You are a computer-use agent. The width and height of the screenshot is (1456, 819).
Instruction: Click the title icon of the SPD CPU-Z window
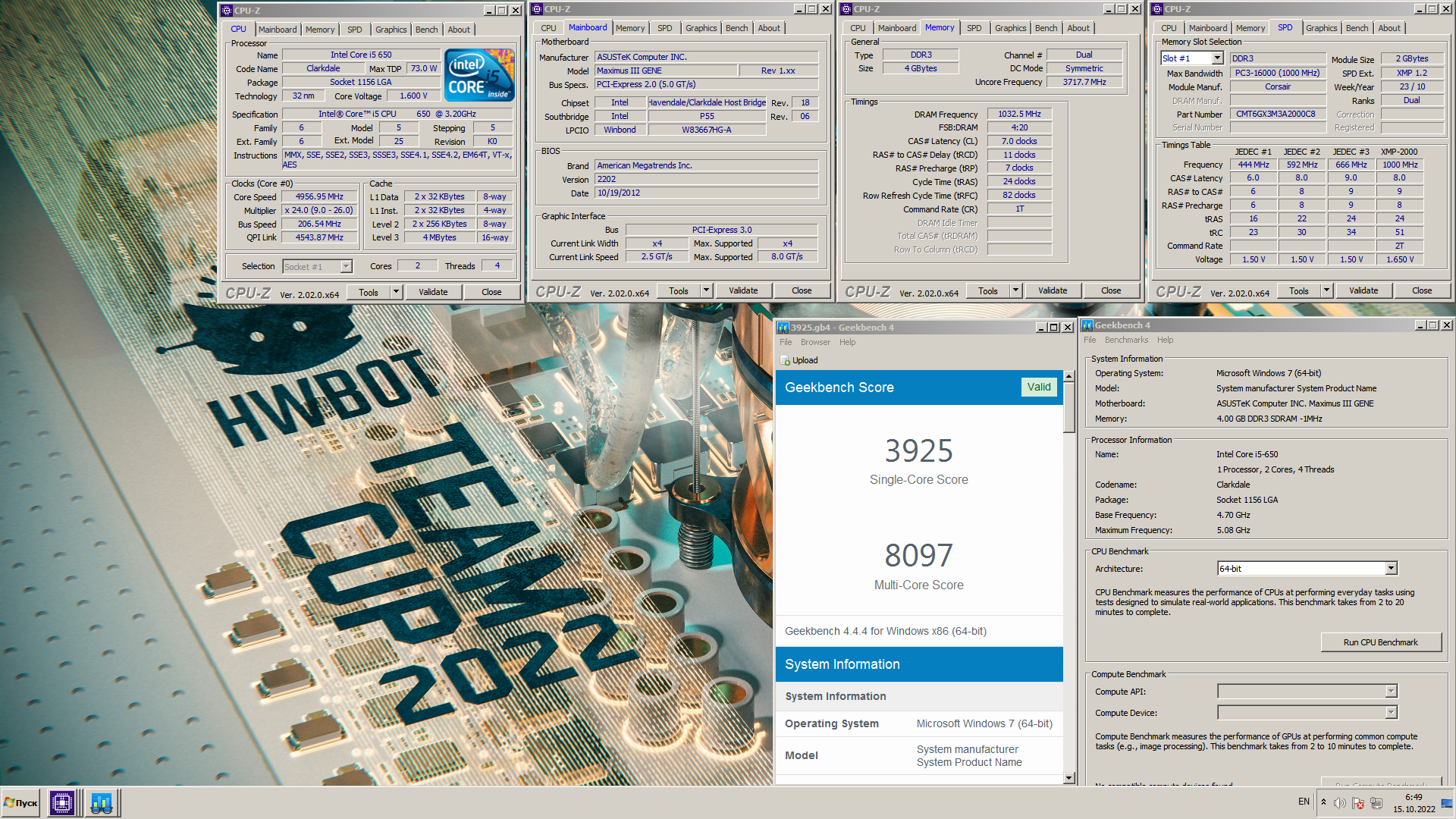pos(1157,9)
